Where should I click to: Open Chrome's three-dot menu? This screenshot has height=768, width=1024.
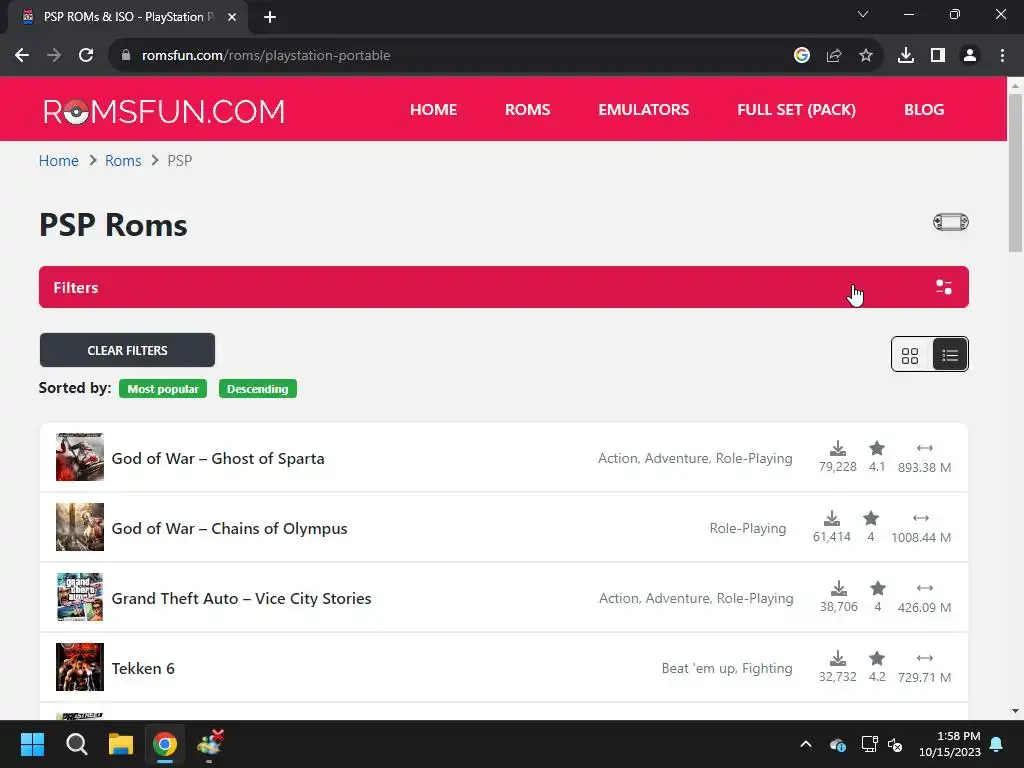click(x=1002, y=56)
